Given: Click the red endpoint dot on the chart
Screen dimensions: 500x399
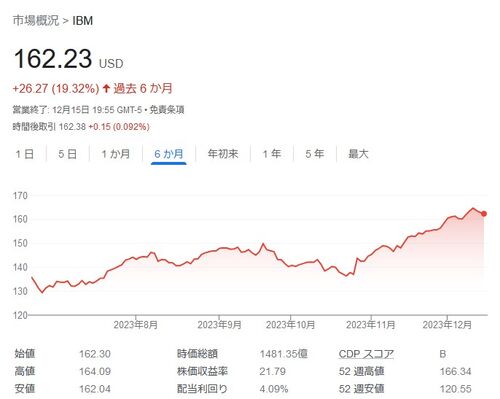Looking at the screenshot, I should [x=484, y=214].
